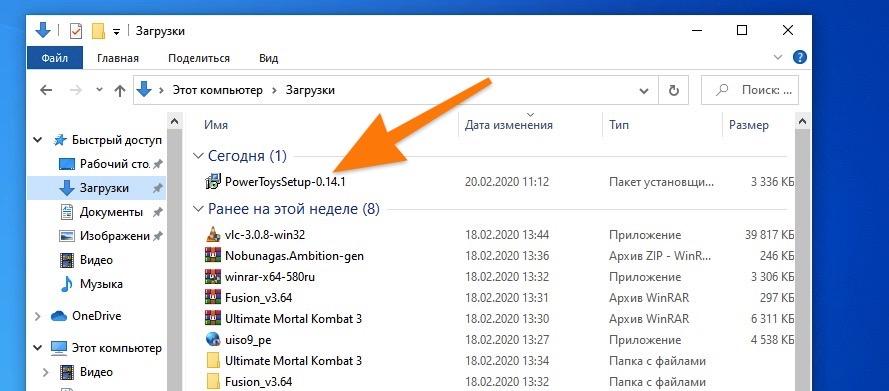The width and height of the screenshot is (889, 391).
Task: Select the uiso9_pe application icon
Action: click(x=213, y=339)
